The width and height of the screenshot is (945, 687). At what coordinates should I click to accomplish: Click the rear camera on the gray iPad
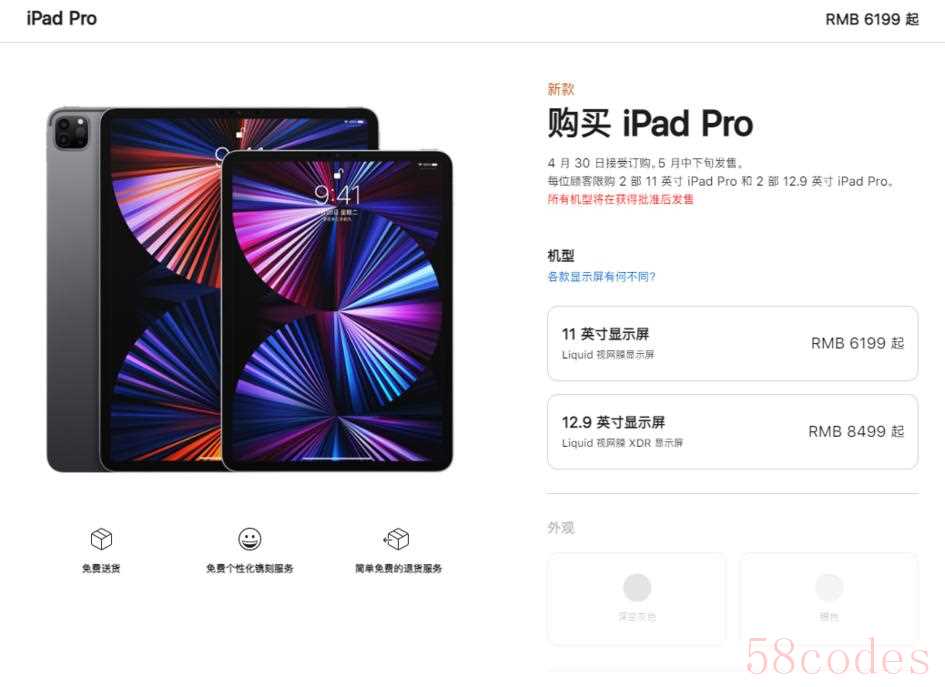[71, 133]
